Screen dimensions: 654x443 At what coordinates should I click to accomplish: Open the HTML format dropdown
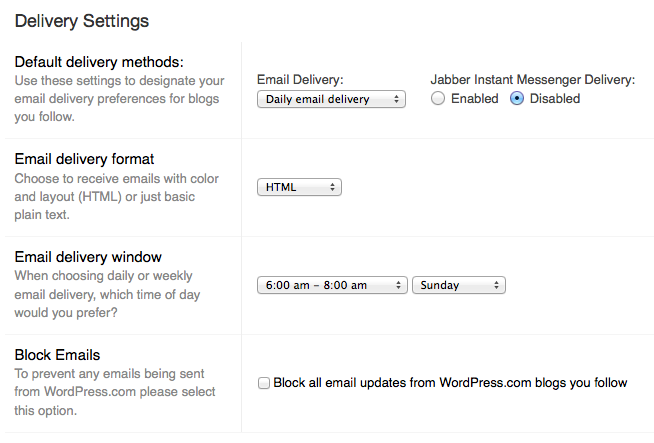click(x=299, y=187)
